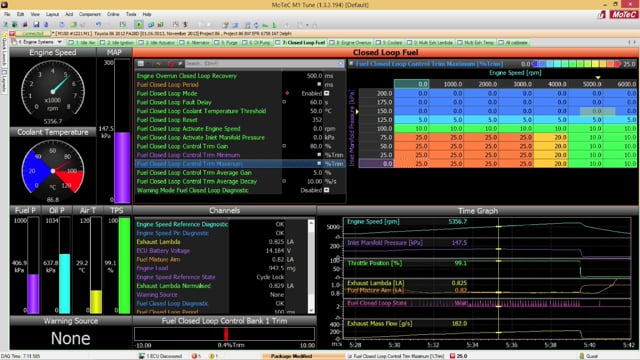Switch to the 2: Idle Ignition worksheet tab

coord(117,42)
